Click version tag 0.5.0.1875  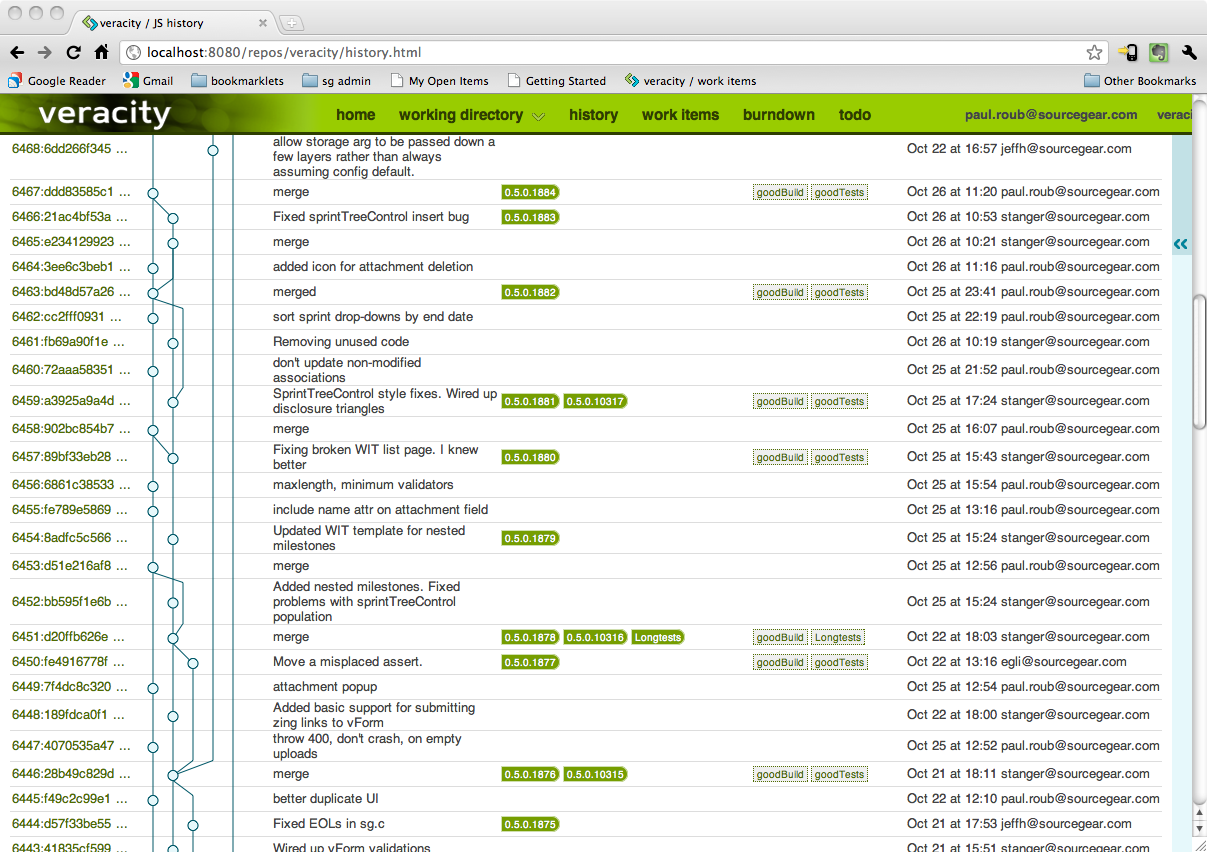pos(530,825)
